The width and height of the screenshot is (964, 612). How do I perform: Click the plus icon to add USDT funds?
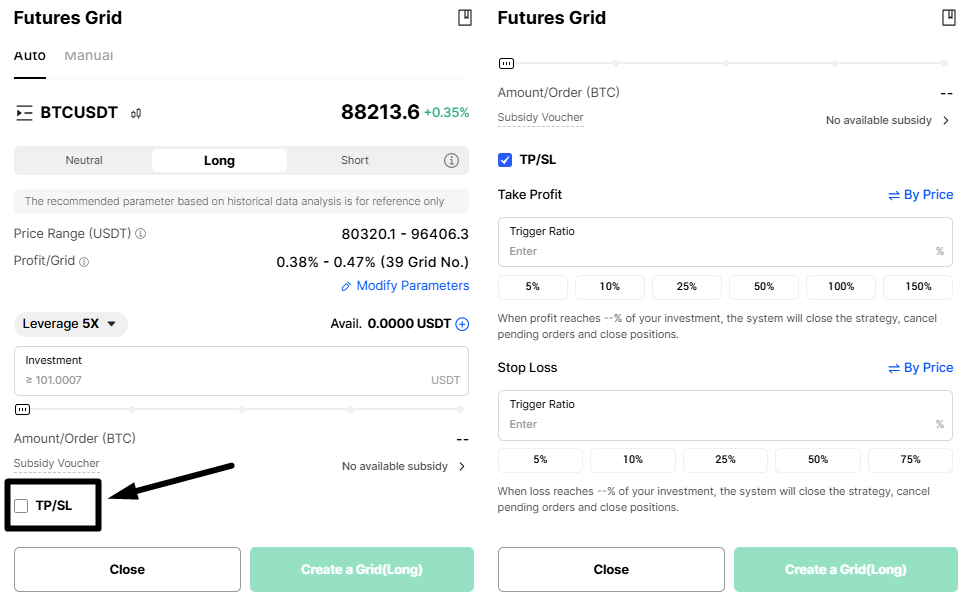(x=462, y=324)
